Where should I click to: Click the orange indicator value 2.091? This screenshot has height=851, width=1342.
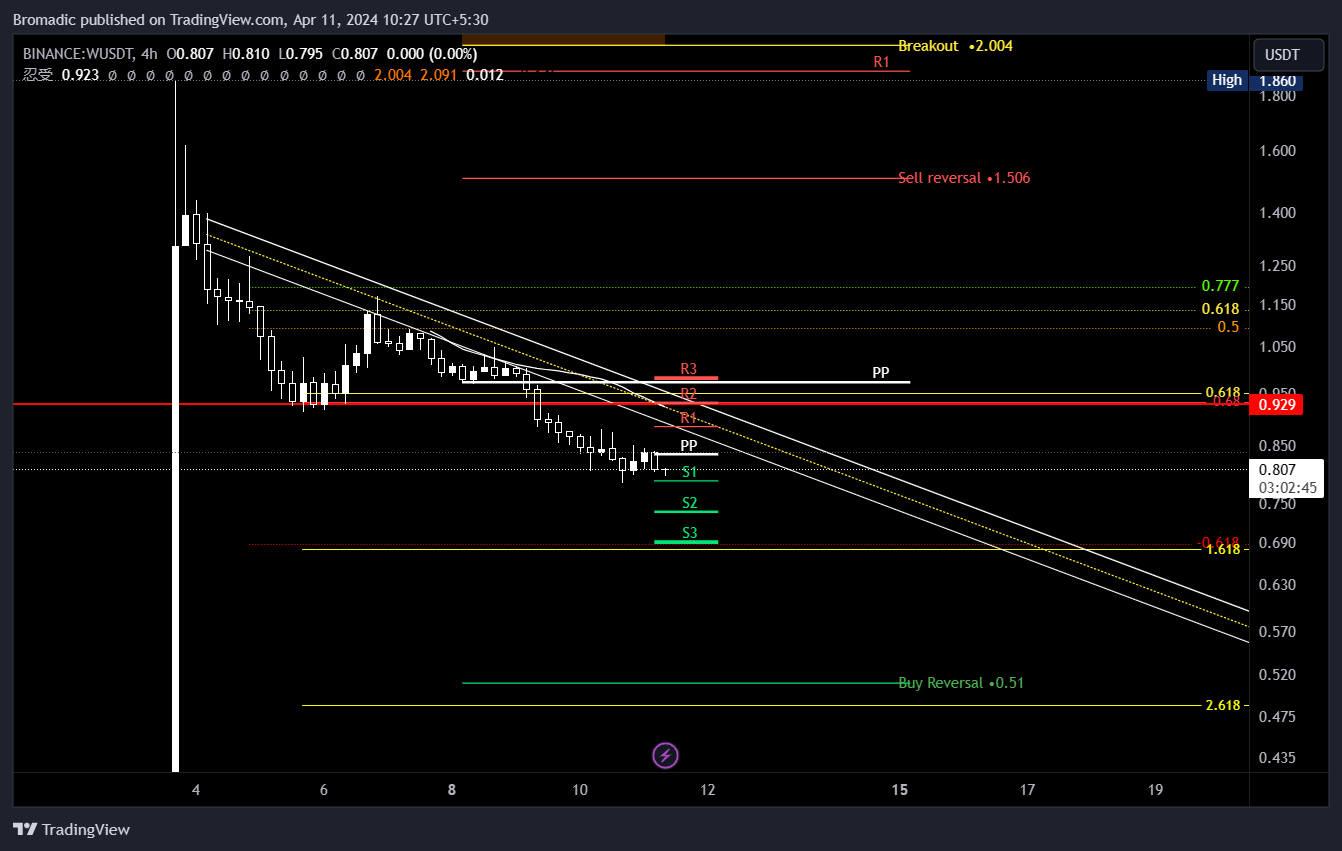pos(440,75)
